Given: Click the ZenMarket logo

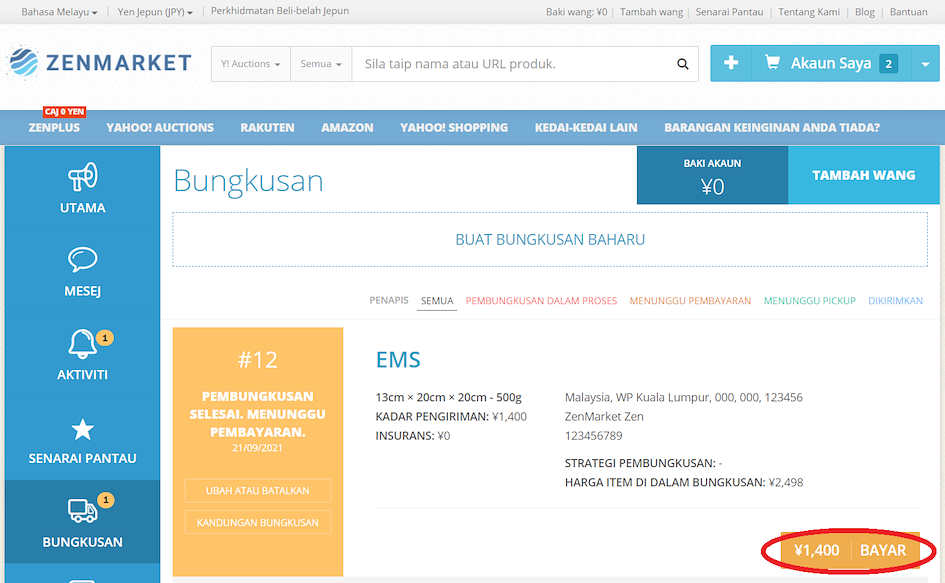Looking at the screenshot, I should pyautogui.click(x=99, y=62).
